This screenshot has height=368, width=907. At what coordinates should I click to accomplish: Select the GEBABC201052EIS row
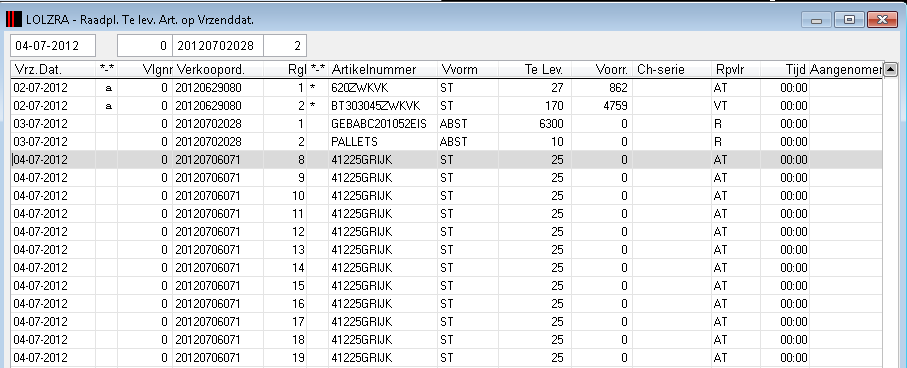(447, 124)
